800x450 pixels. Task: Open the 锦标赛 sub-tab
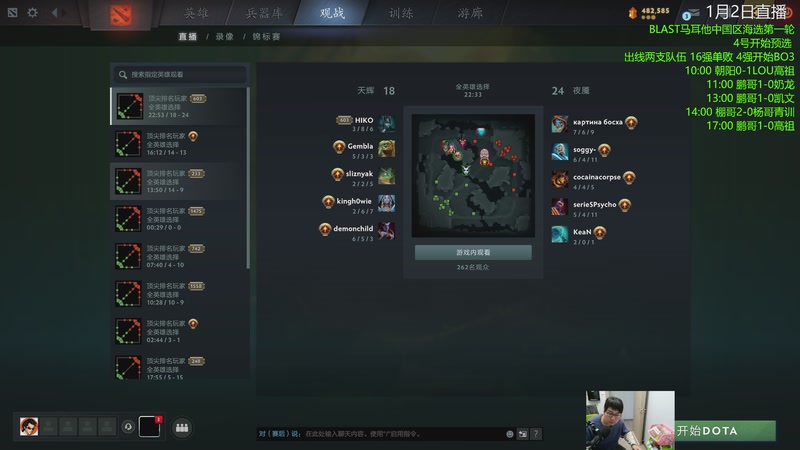(x=266, y=37)
